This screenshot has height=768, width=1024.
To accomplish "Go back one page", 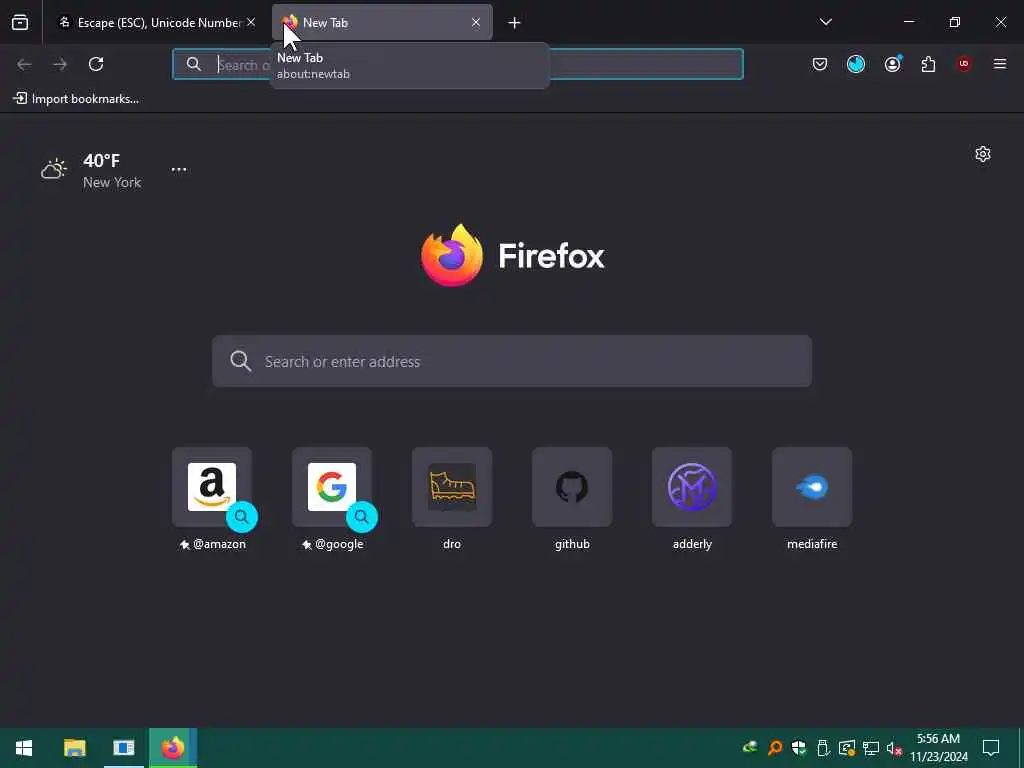I will (x=24, y=64).
